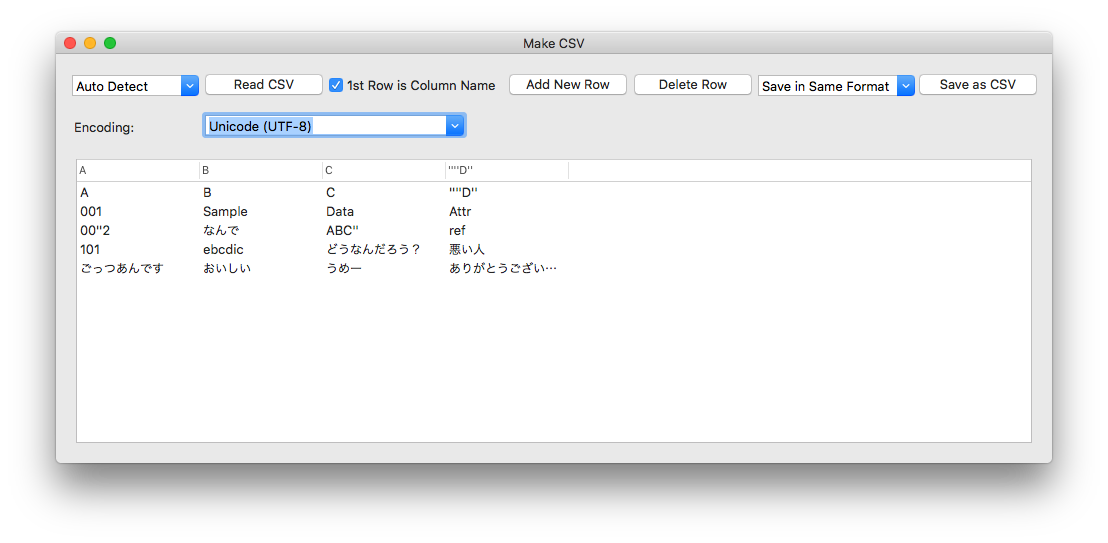
Task: Select the ""D" cell in the first data row
Action: (x=464, y=192)
